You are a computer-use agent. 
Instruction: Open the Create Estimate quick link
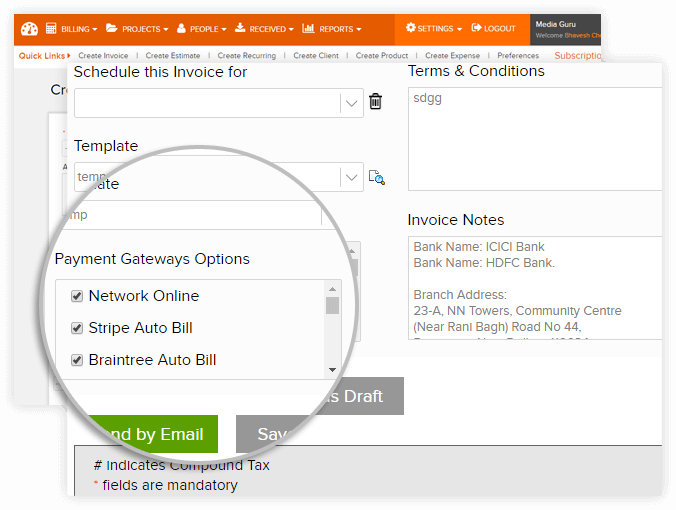(173, 56)
